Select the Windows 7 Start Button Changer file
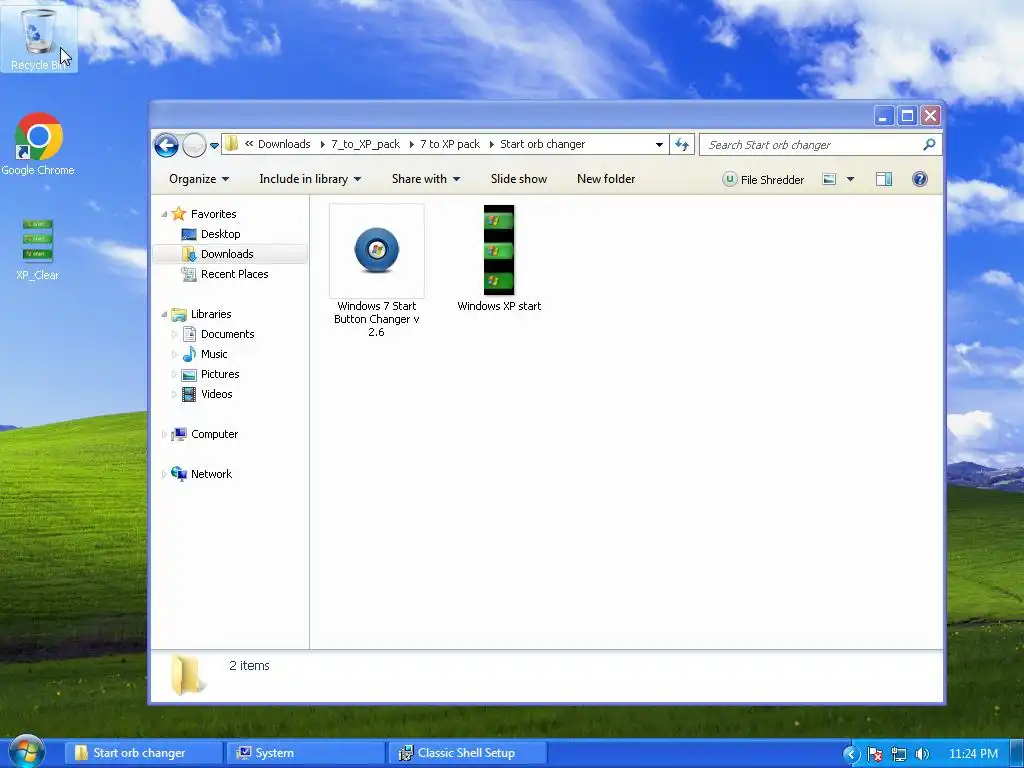The image size is (1024, 768). pos(376,270)
